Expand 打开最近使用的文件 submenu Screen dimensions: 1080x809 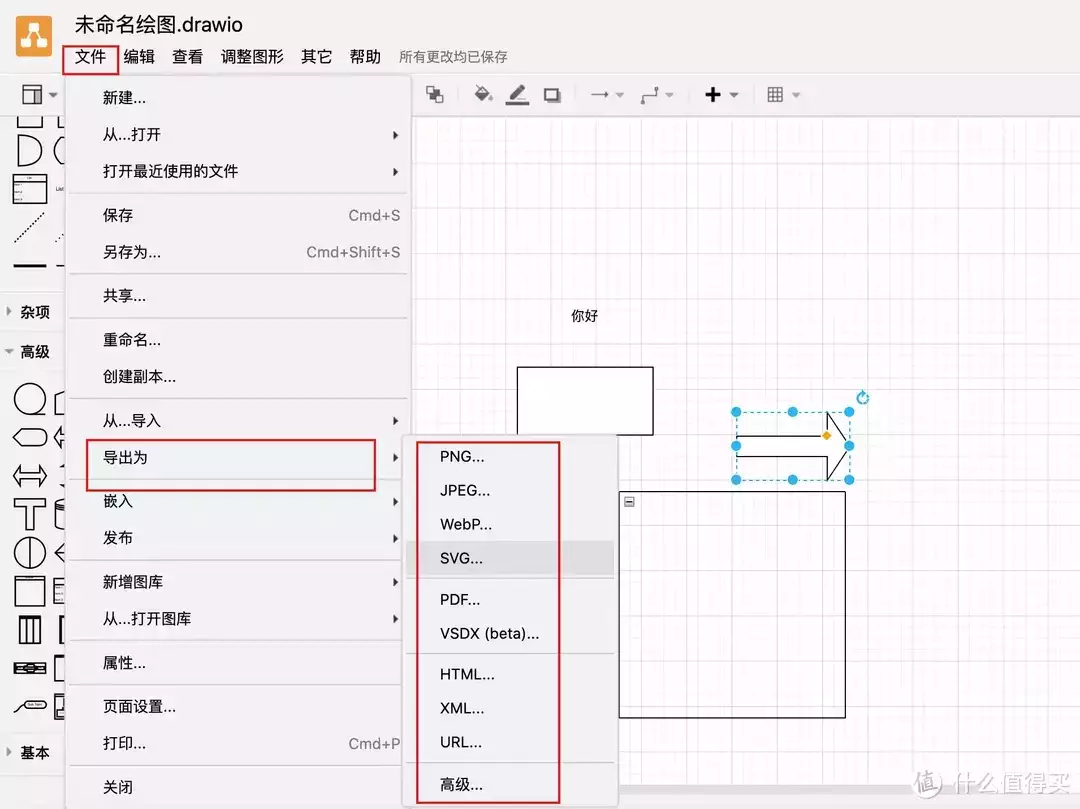click(238, 171)
